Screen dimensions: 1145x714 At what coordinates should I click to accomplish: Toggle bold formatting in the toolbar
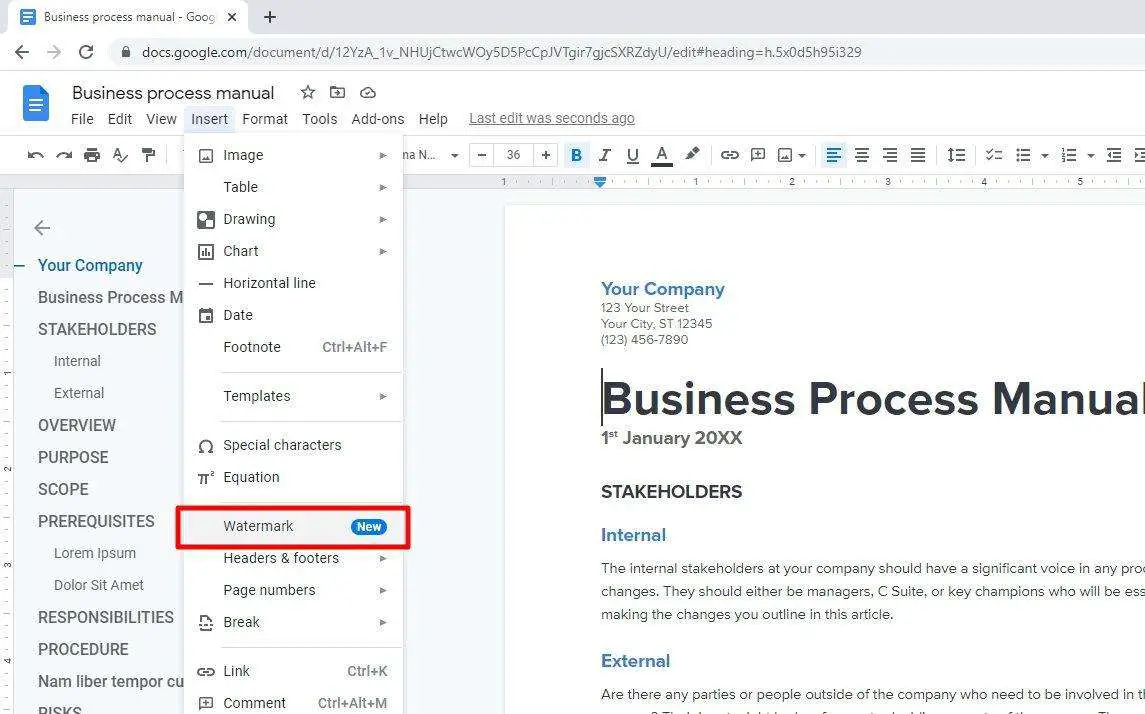click(x=576, y=155)
